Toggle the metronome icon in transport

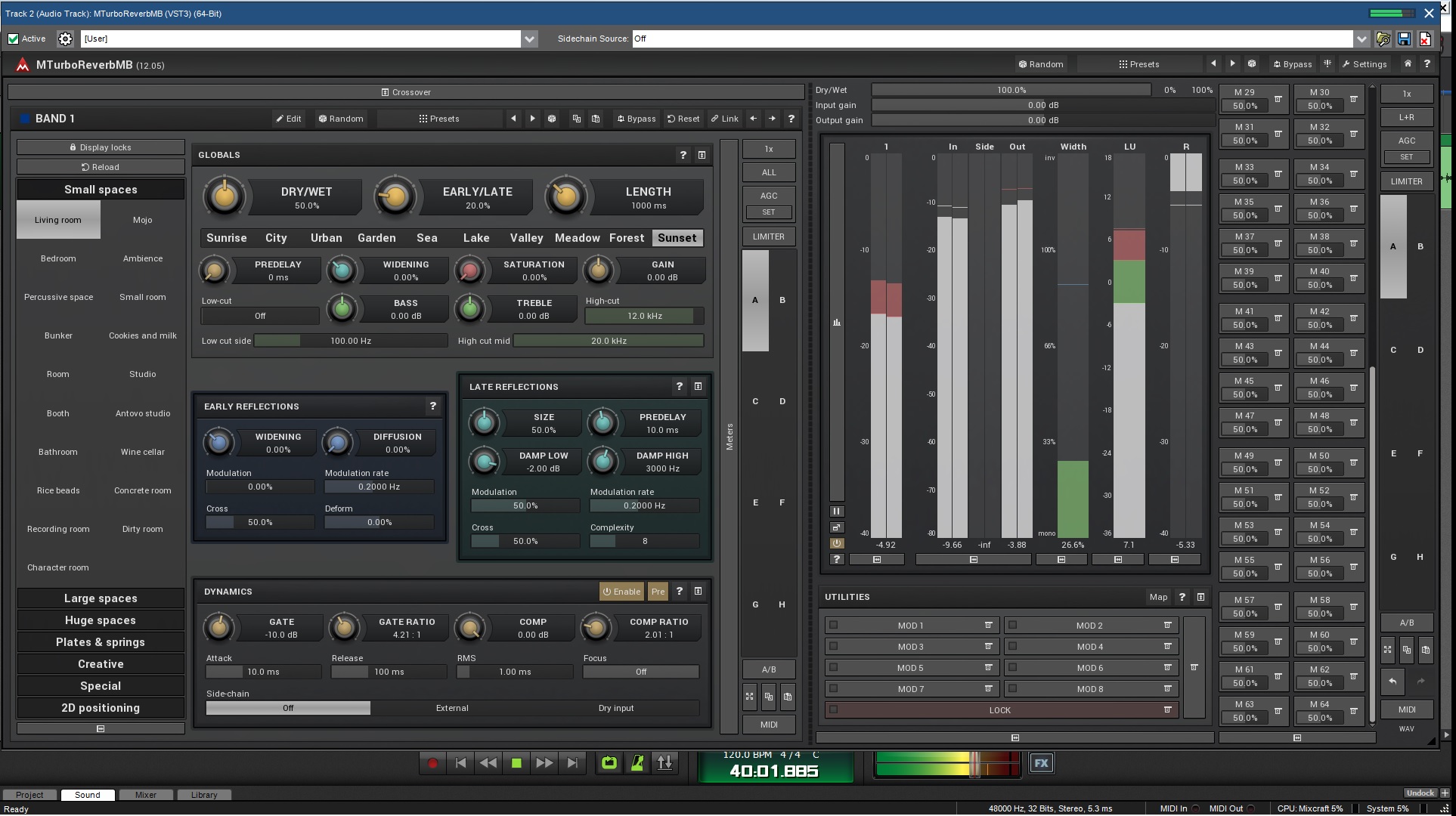(637, 763)
